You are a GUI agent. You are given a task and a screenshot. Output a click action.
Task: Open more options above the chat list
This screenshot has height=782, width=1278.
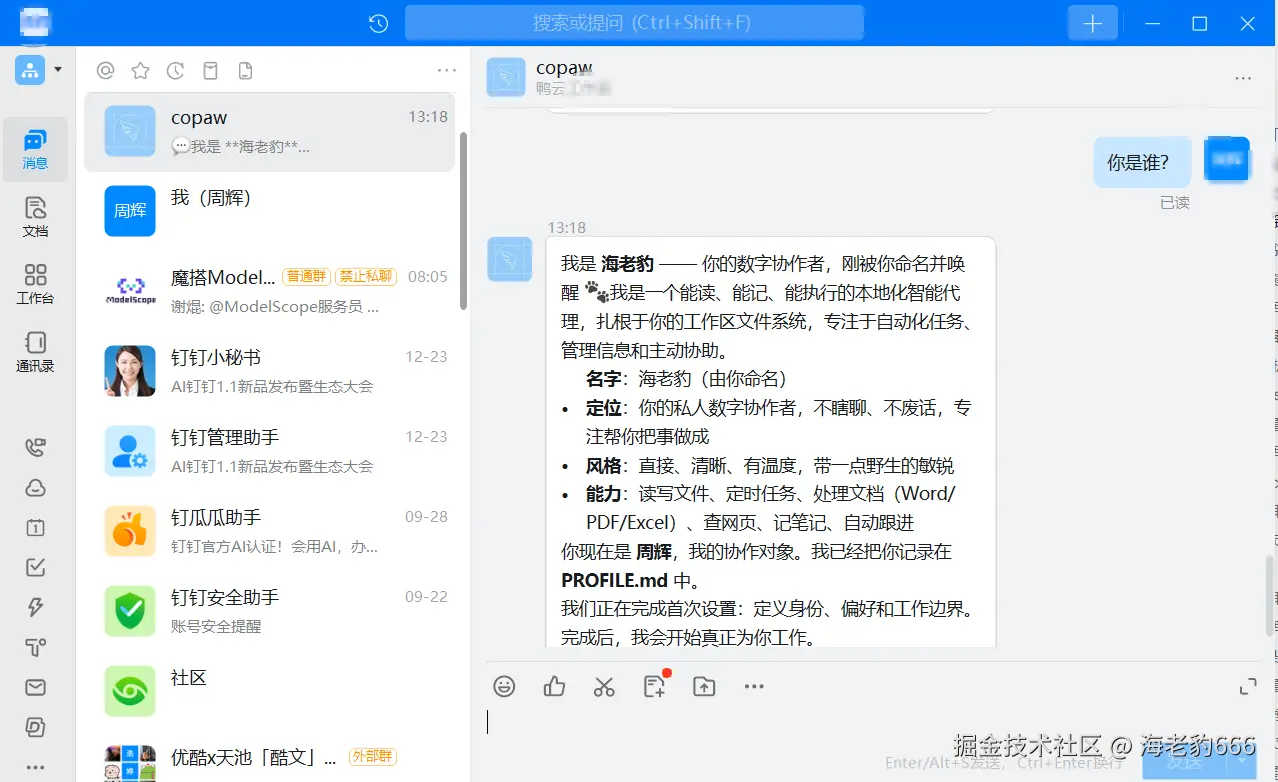(447, 70)
